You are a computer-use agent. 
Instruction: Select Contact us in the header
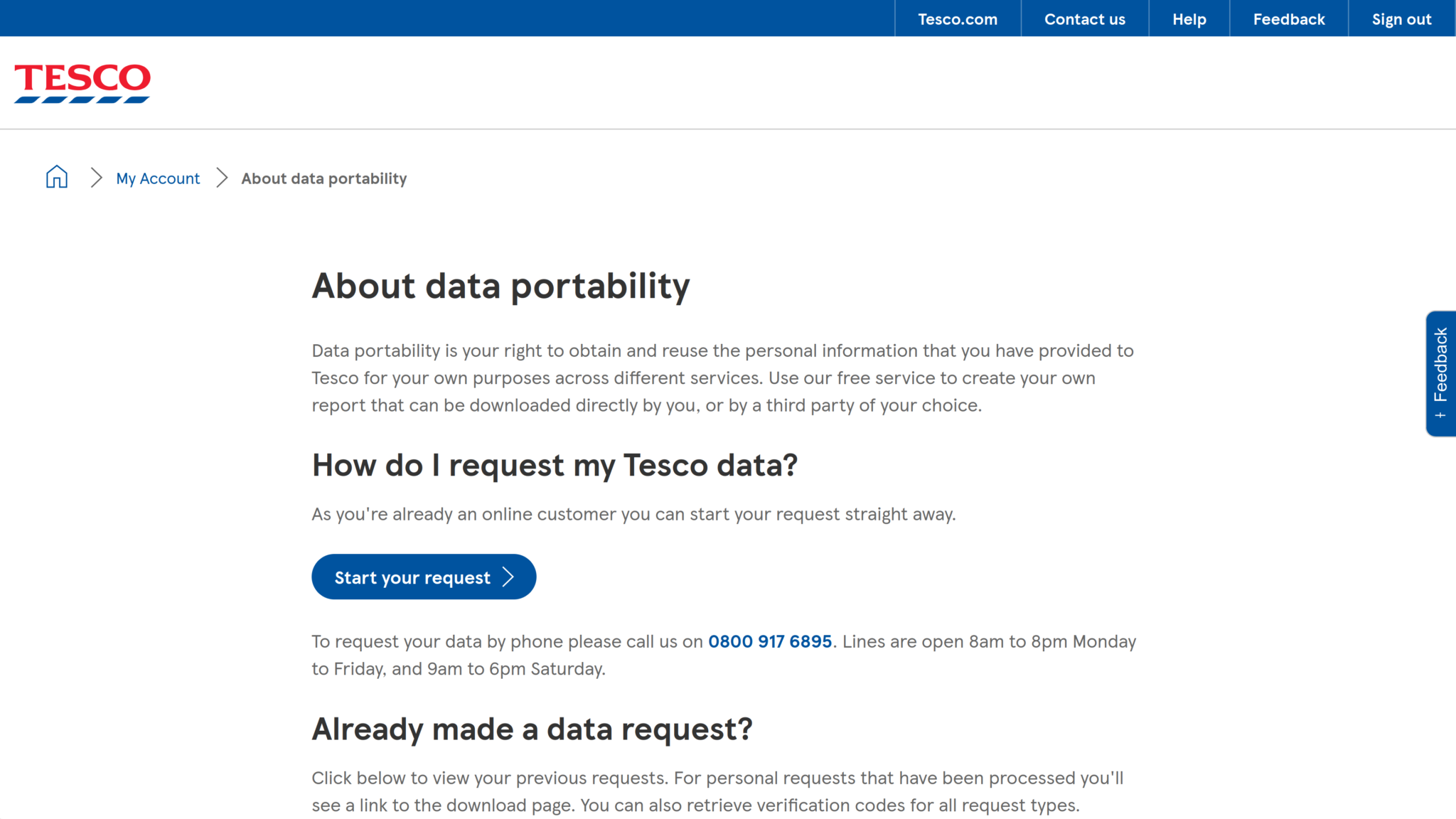point(1084,18)
